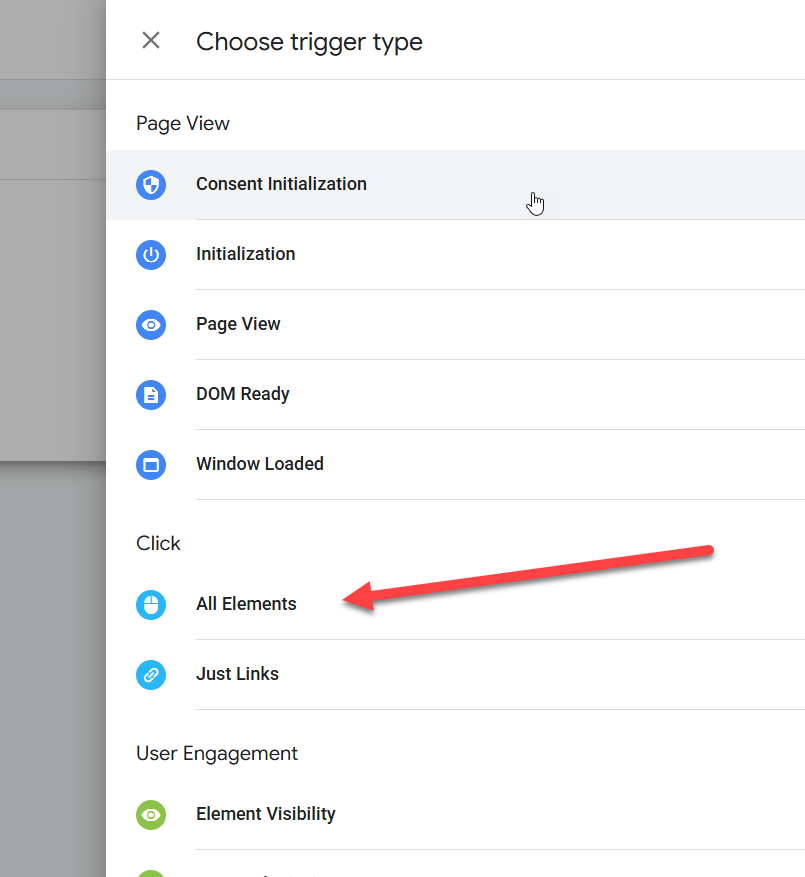The height and width of the screenshot is (877, 805).
Task: Click the partially visible green icon at bottom
Action: click(151, 873)
